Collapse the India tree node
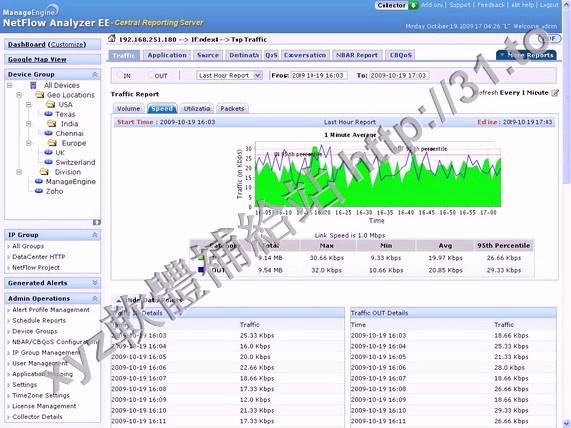 [28, 124]
